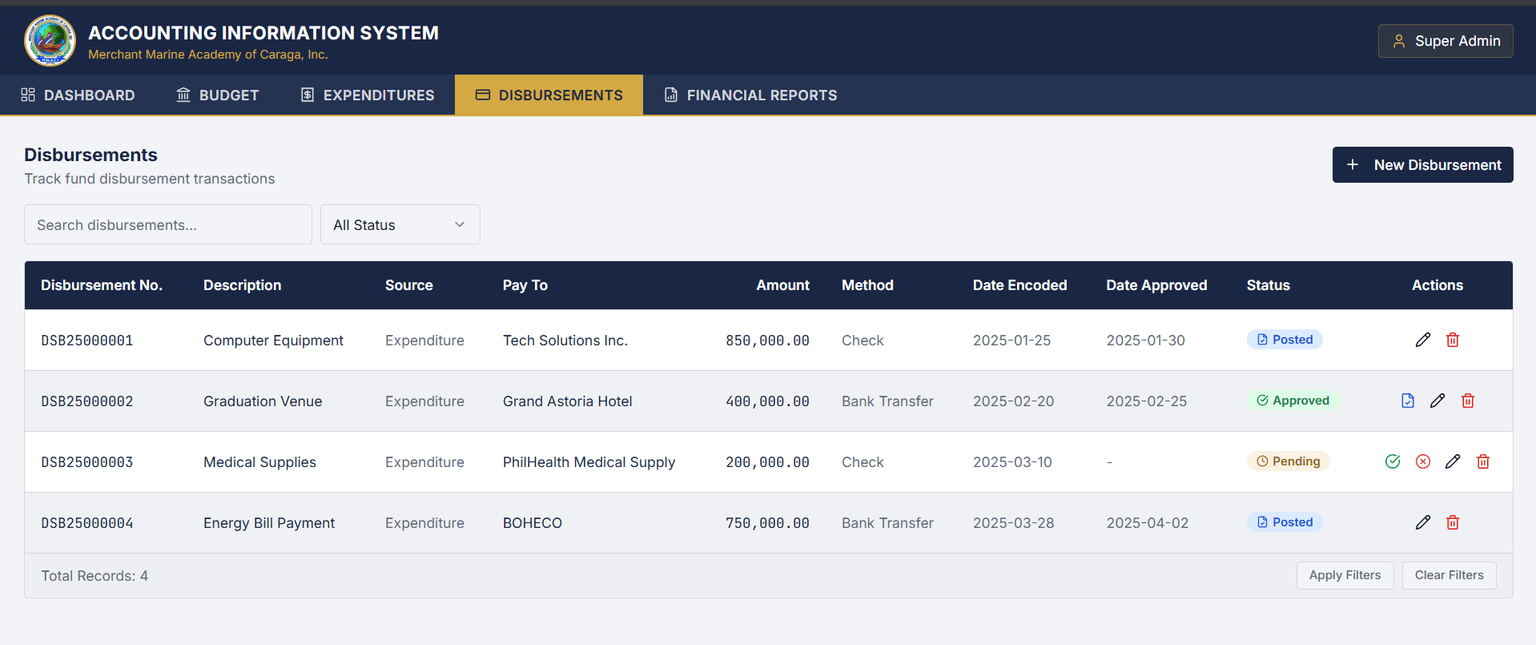Select the Disbursements tab

click(549, 95)
